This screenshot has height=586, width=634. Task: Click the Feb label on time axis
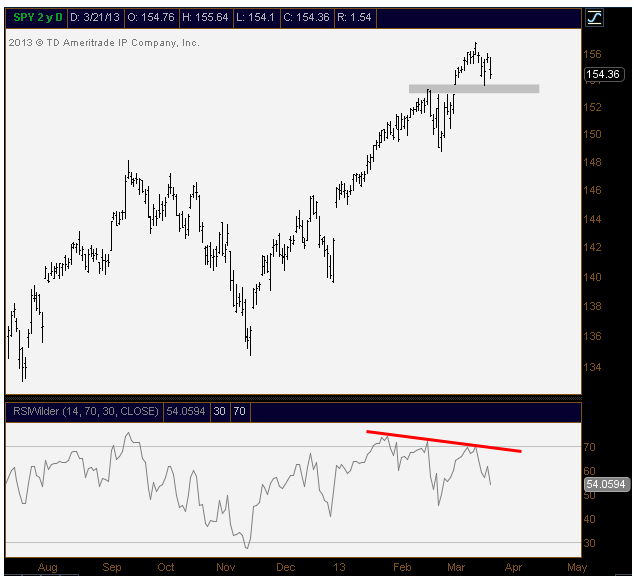(x=402, y=567)
